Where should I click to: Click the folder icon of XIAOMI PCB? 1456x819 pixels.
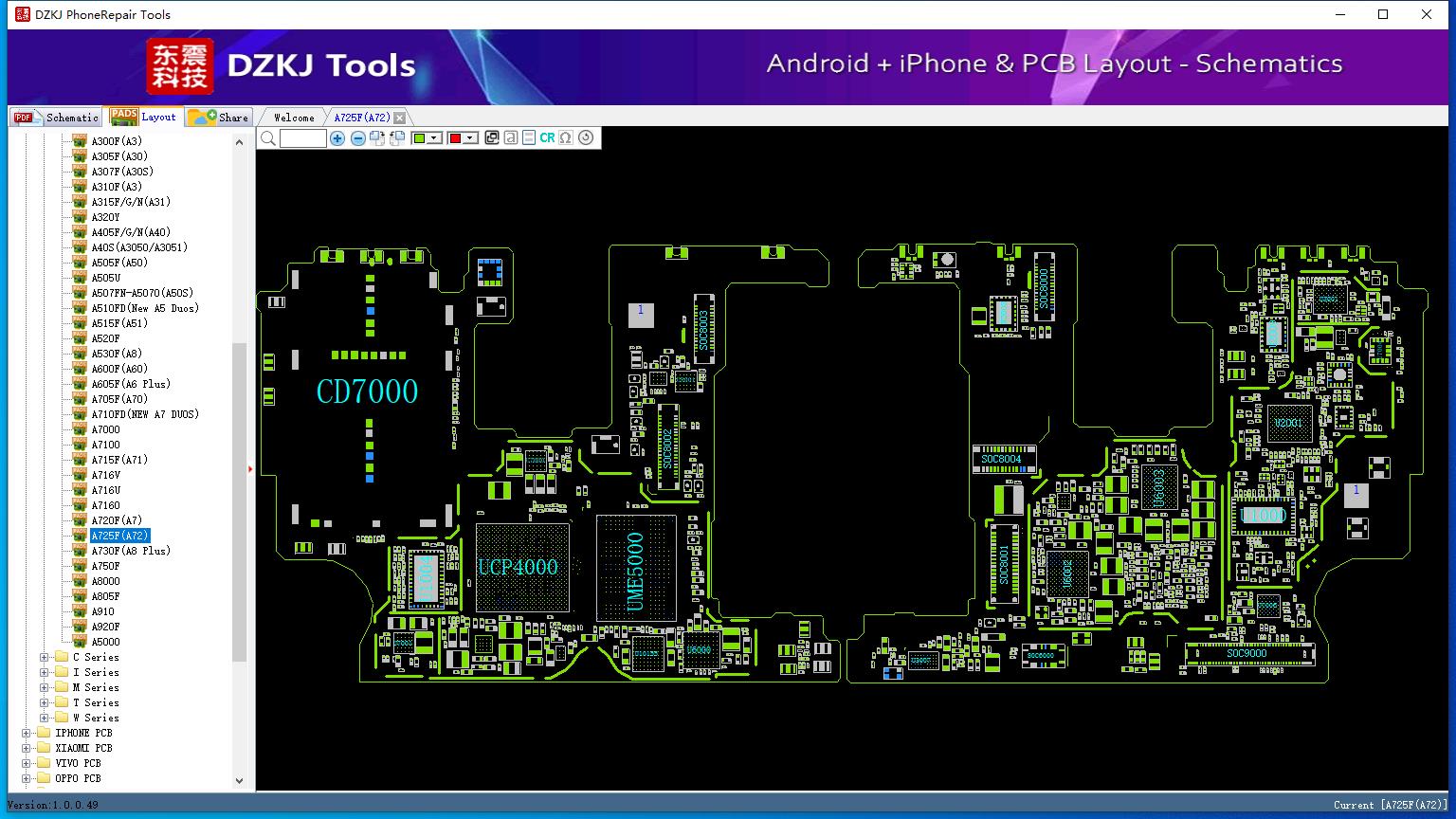[x=44, y=748]
